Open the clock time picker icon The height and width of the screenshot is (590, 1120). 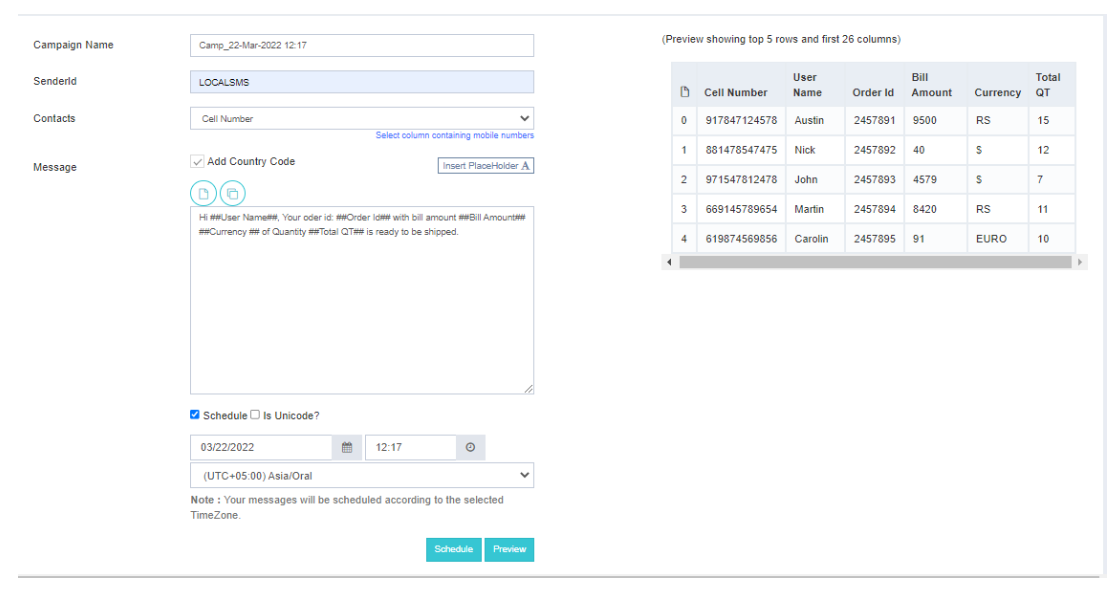pos(470,448)
